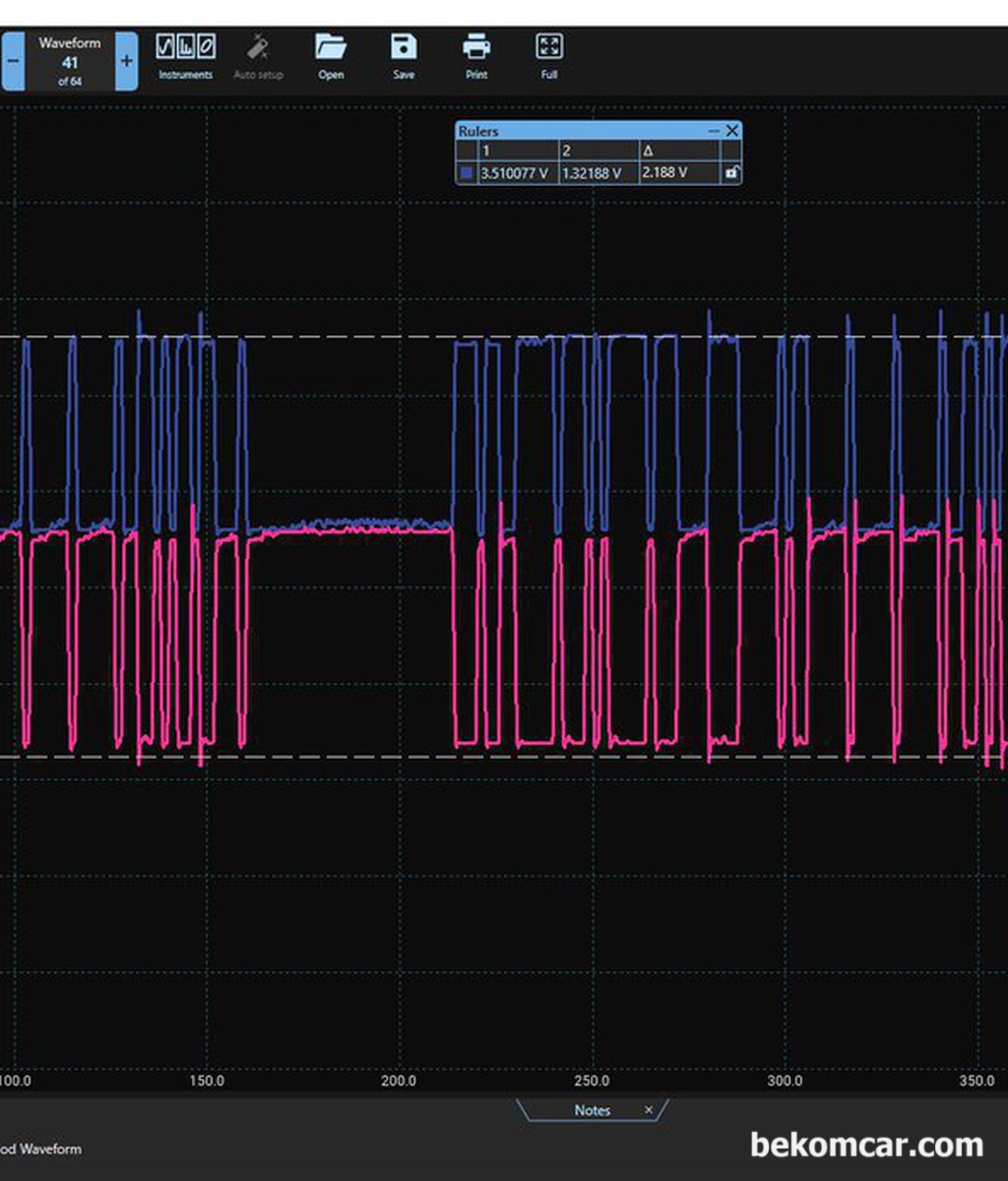Click the blue channel swatch in Rulers
The image size is (1008, 1181).
point(467,172)
